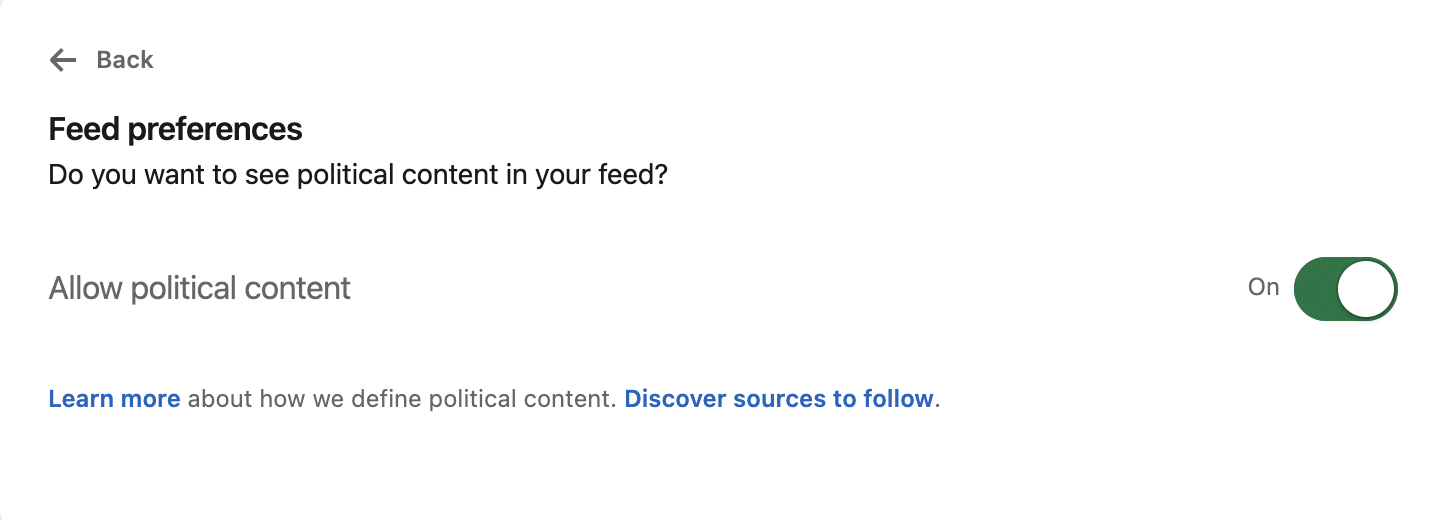
Task: Click the word "Feed" in the heading
Action: (83, 129)
